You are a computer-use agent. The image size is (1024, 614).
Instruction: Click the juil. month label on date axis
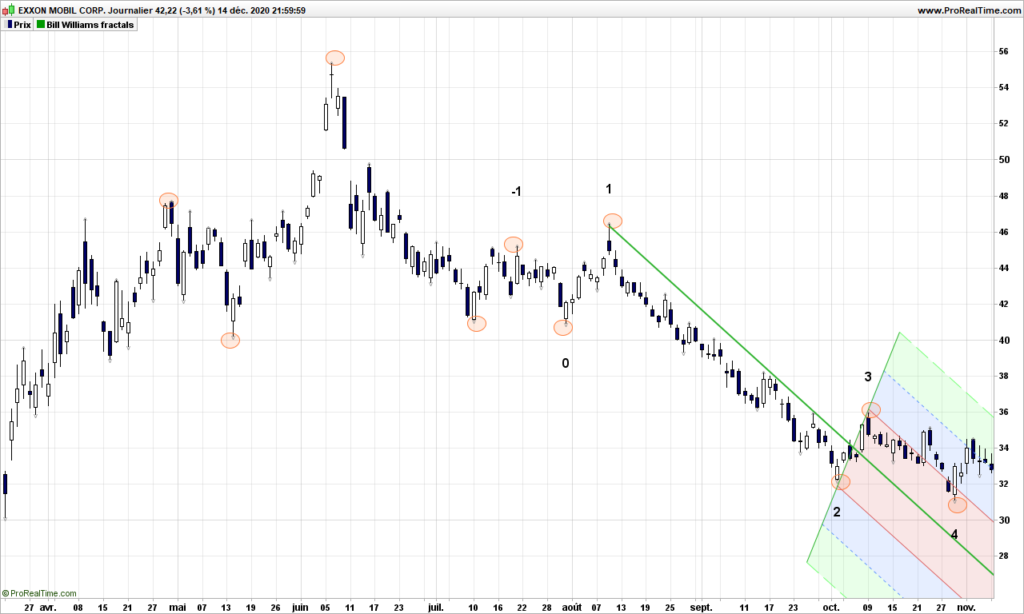pos(436,607)
